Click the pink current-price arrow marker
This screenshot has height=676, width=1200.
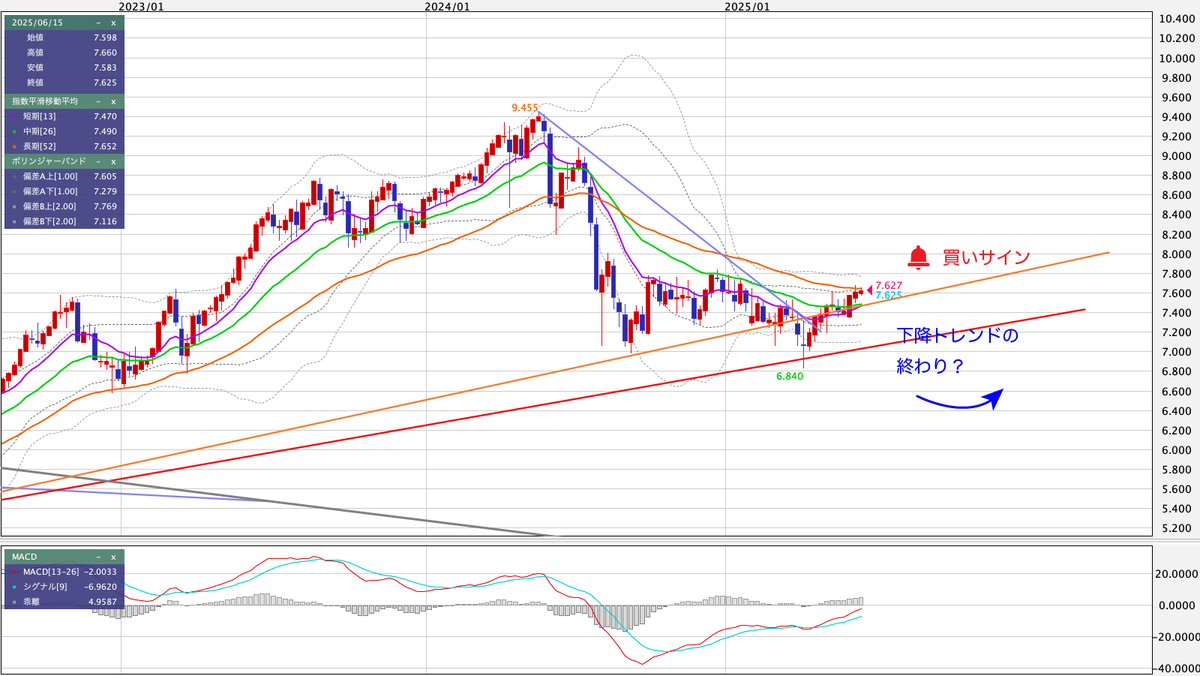(x=869, y=290)
